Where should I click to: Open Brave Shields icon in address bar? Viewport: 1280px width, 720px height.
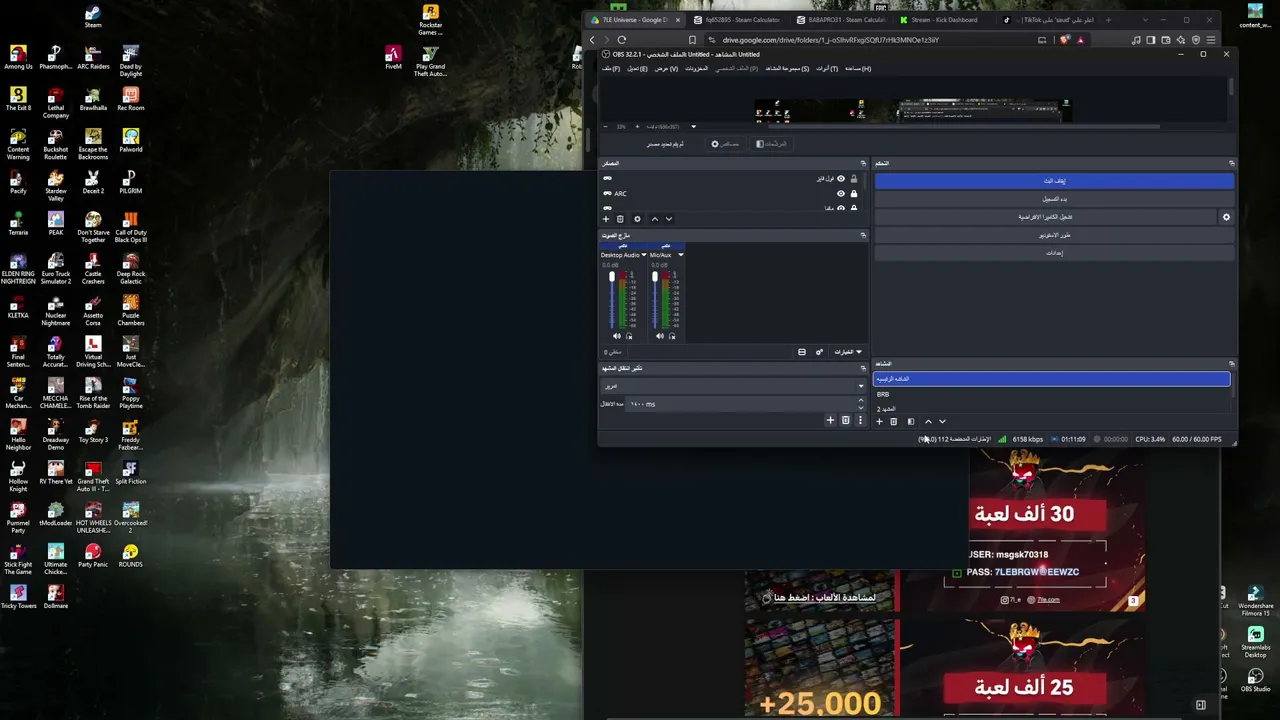pos(1064,40)
